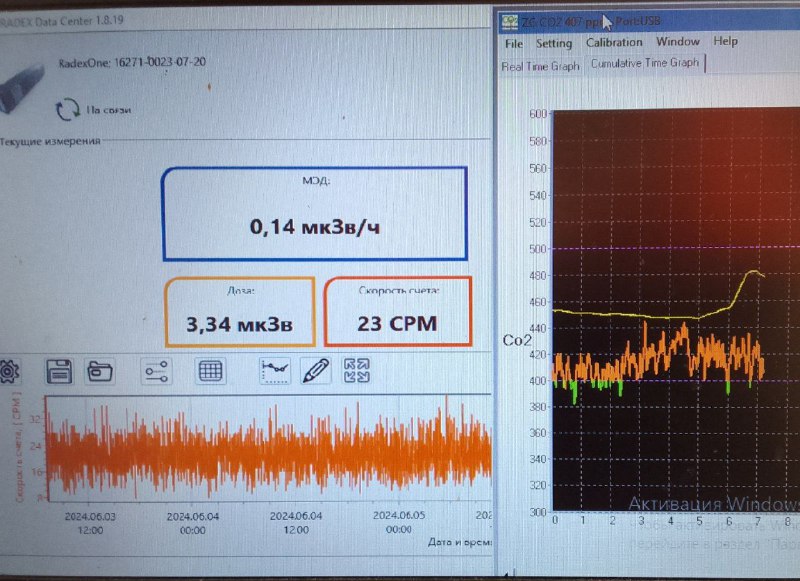Click the 2024.06.04 12:00 axis label

pos(296,523)
